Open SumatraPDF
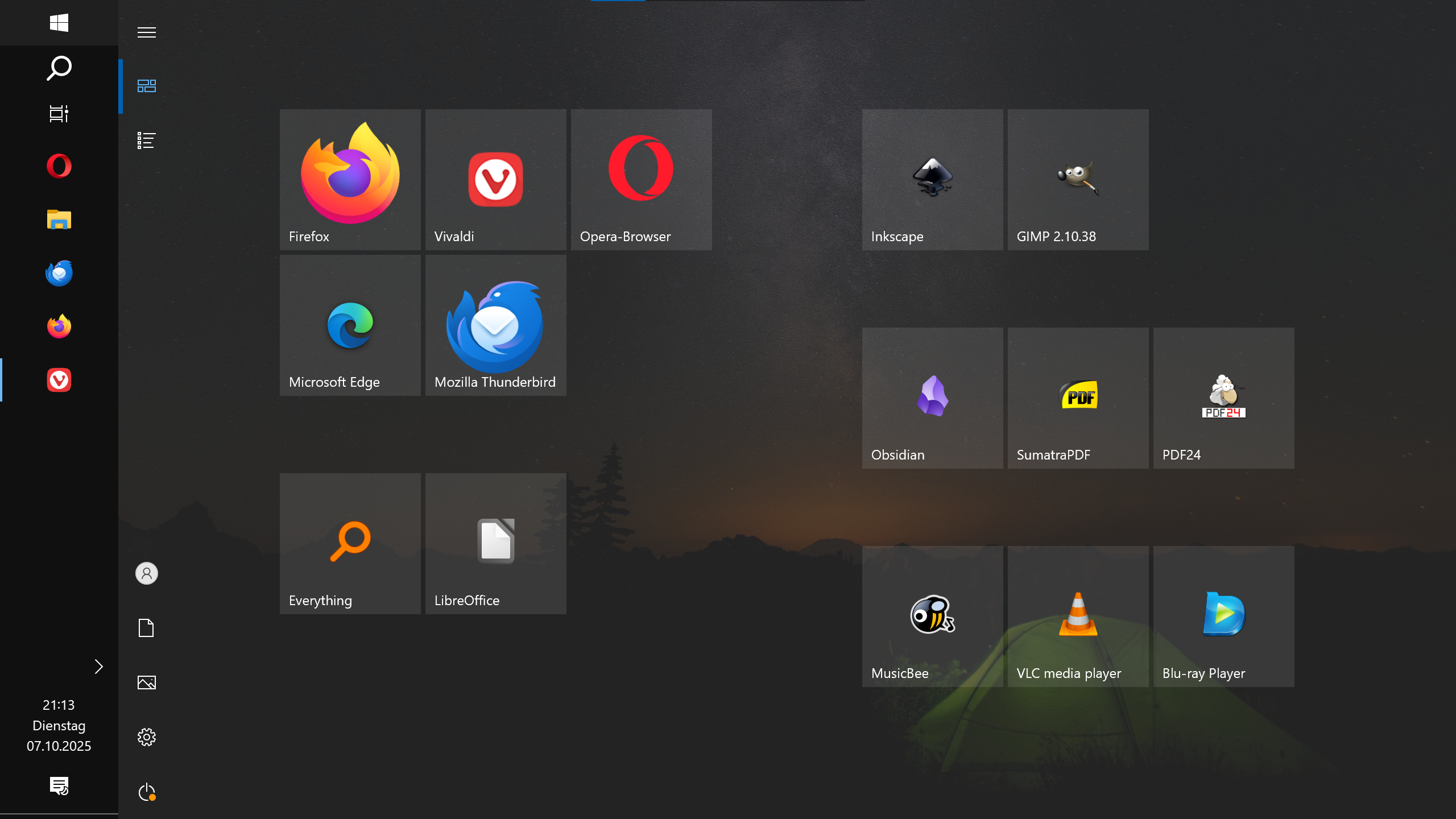Viewport: 1456px width, 819px height. point(1078,398)
